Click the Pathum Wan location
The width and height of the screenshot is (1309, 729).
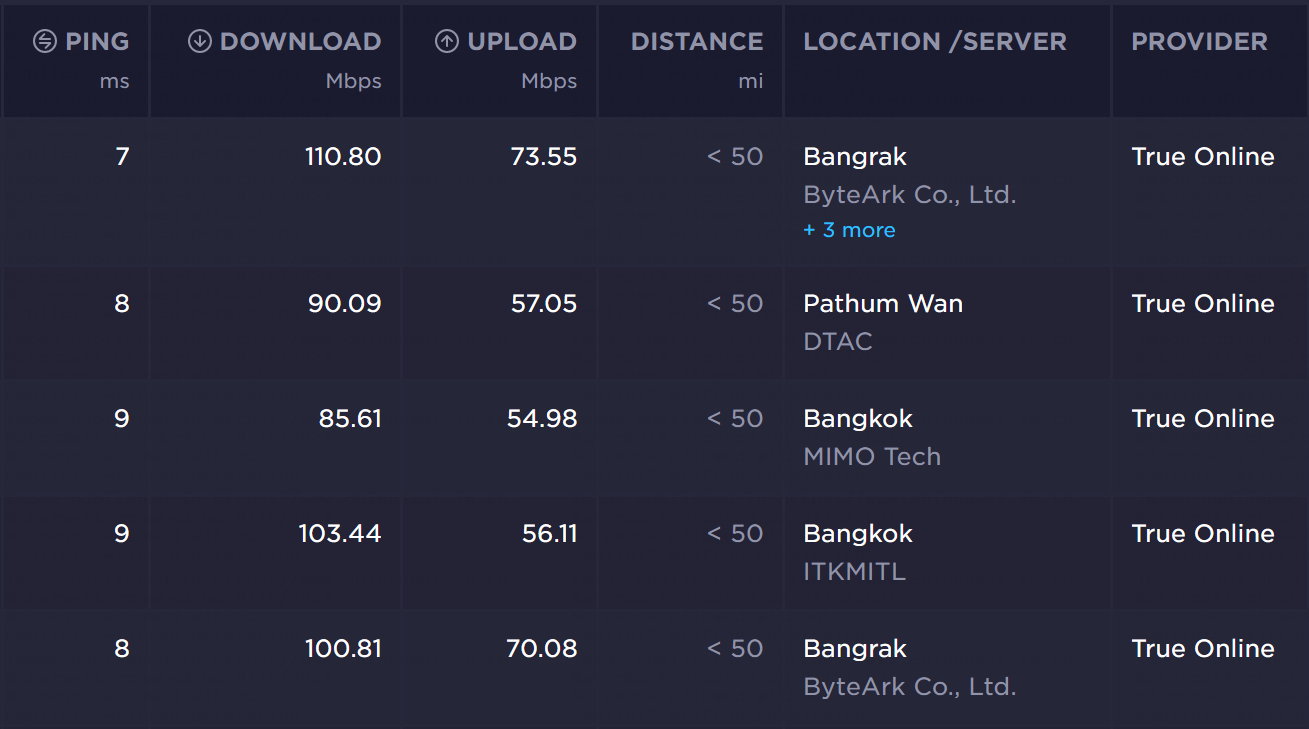click(883, 304)
